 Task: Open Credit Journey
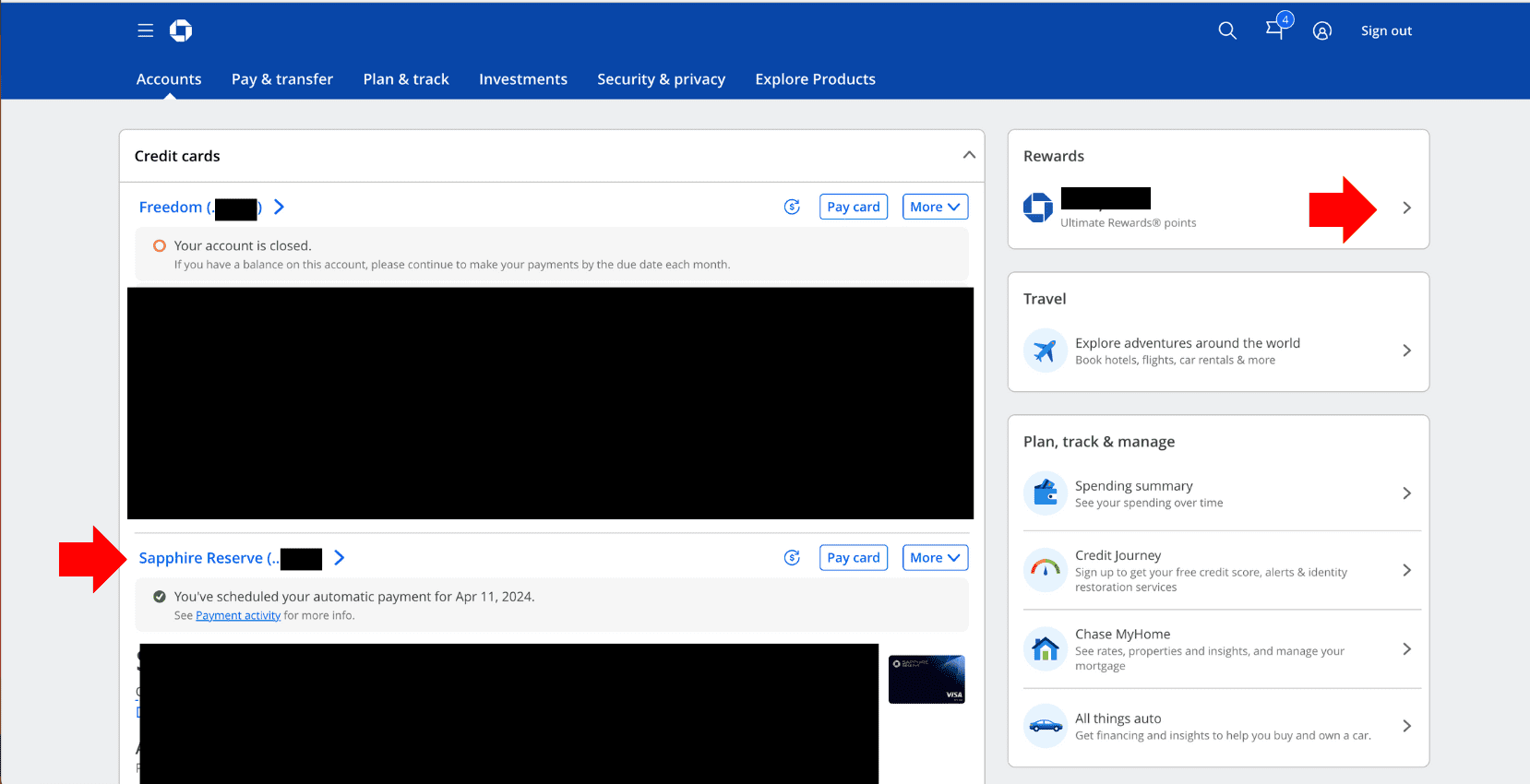tap(1118, 555)
